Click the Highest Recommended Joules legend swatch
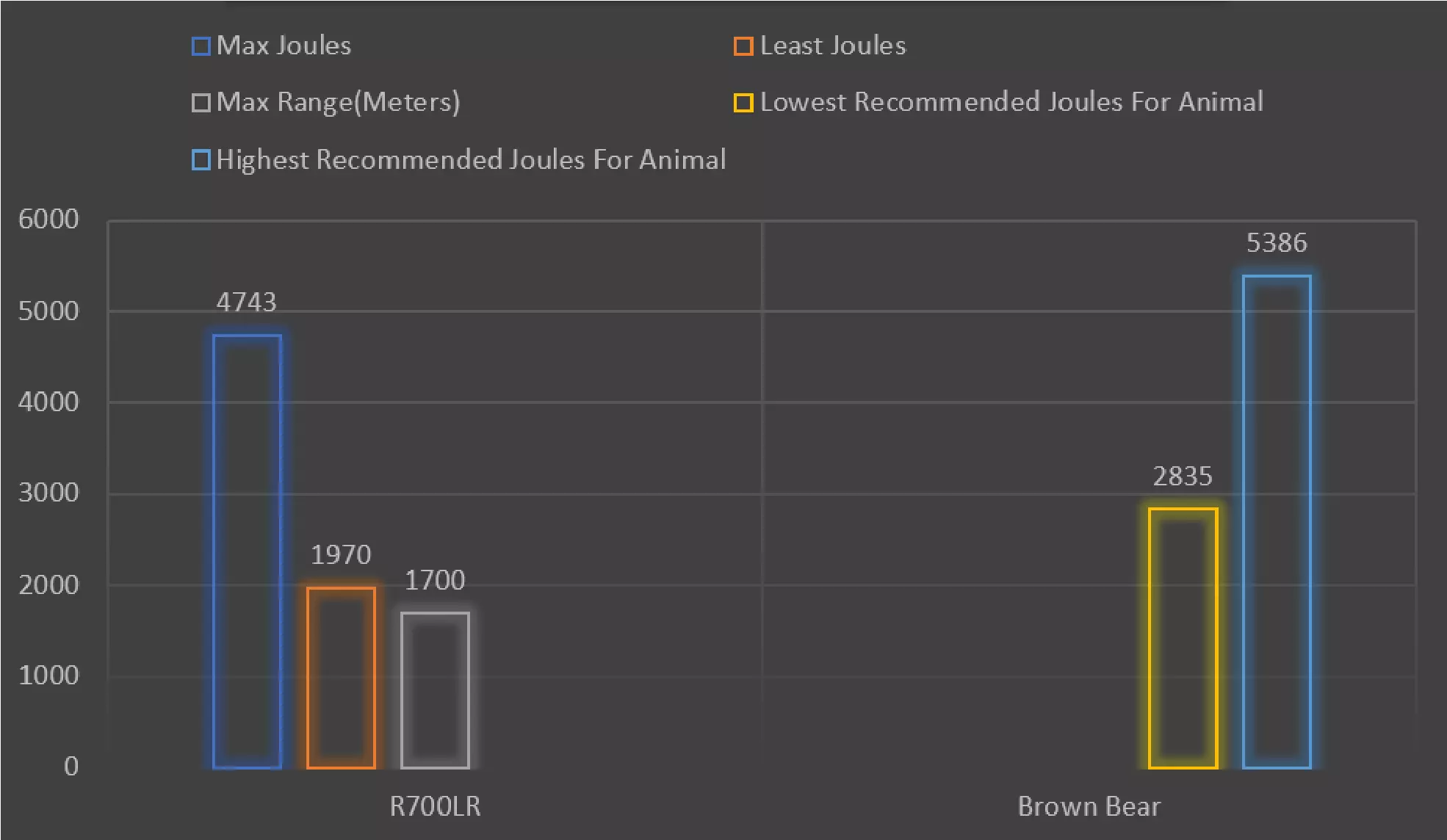This screenshot has height=840, width=1447. tap(201, 160)
